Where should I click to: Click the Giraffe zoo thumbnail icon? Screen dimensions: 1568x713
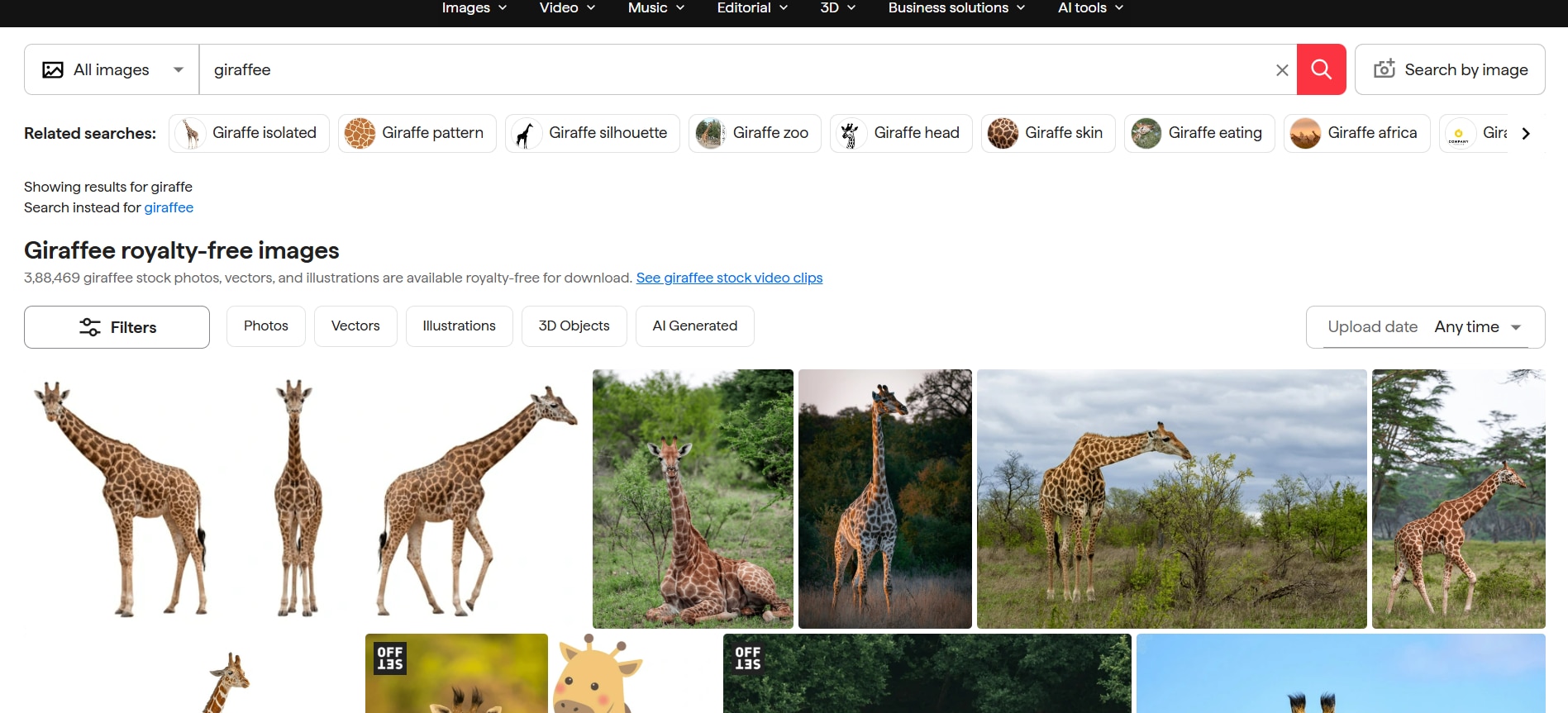pyautogui.click(x=710, y=133)
